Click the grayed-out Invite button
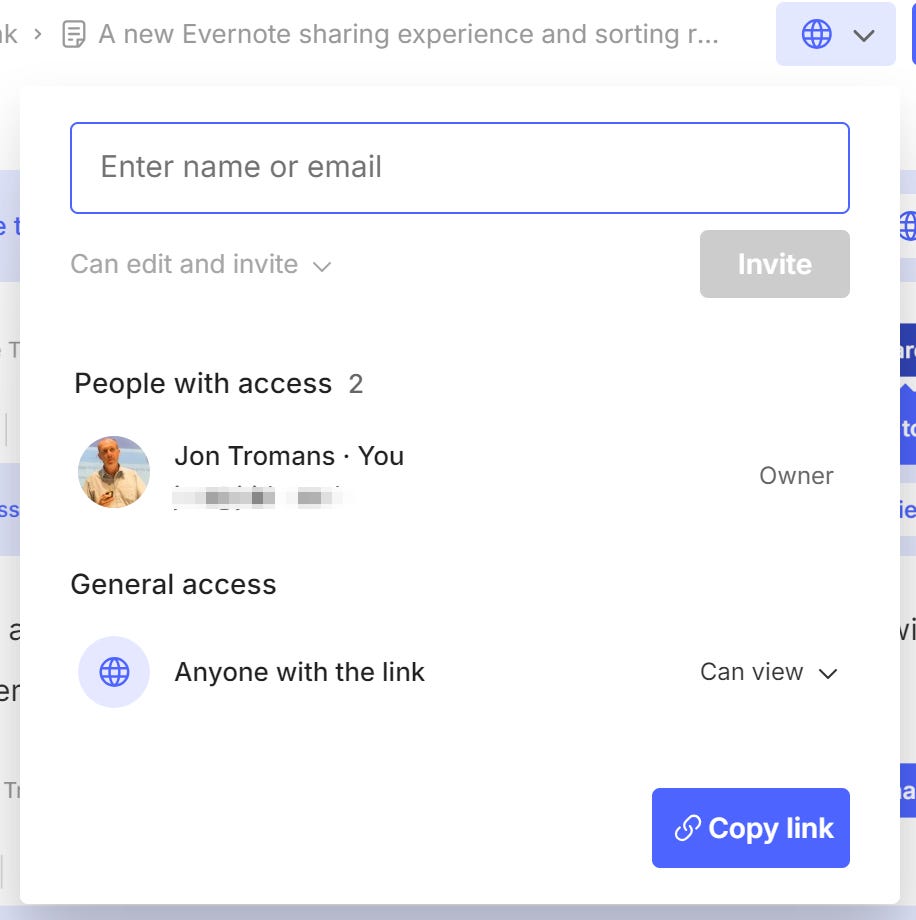916x920 pixels. [x=774, y=264]
